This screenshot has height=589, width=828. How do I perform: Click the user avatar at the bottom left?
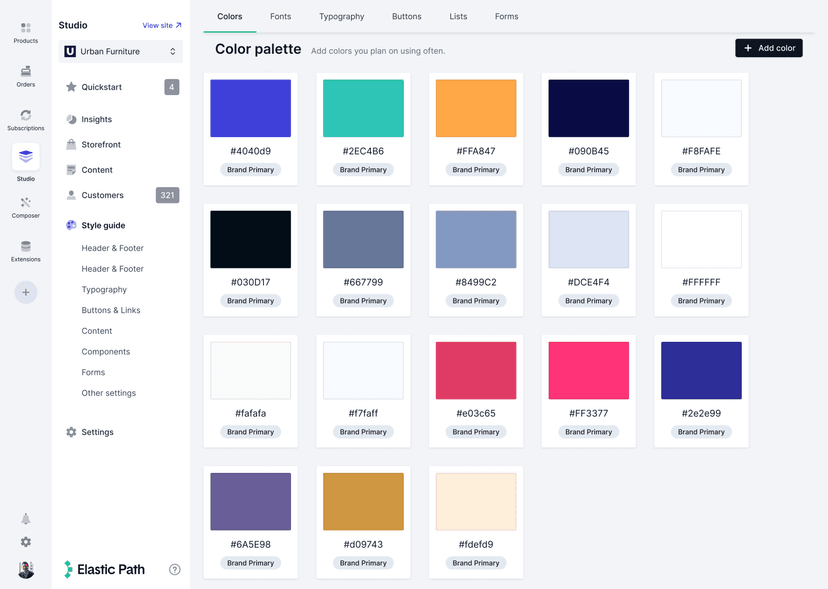25,569
